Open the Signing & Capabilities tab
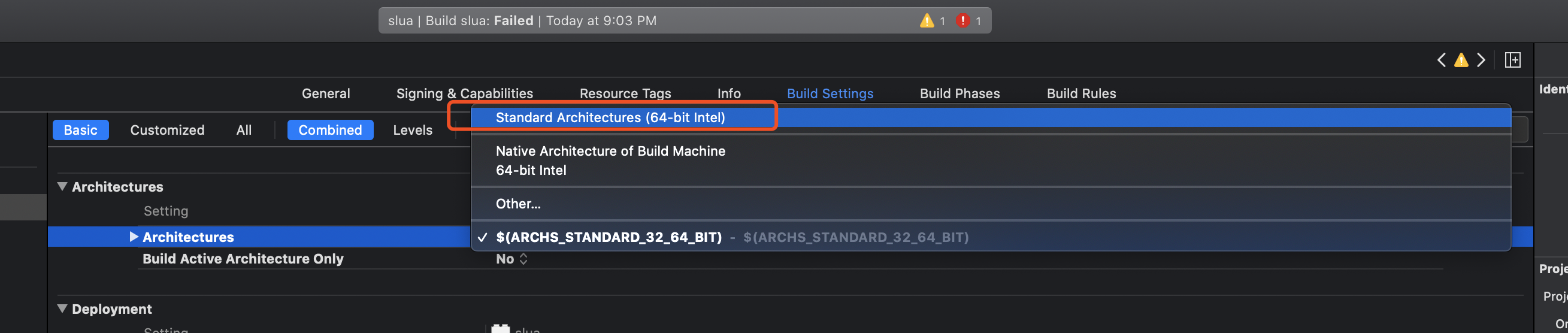 [464, 94]
